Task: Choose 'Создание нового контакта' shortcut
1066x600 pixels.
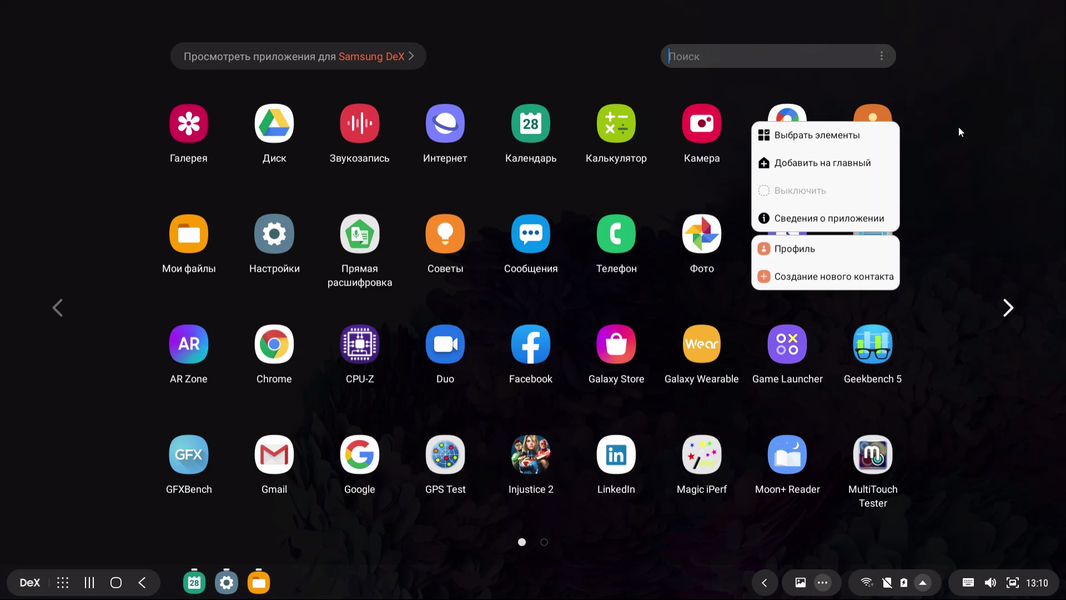Action: tap(825, 277)
